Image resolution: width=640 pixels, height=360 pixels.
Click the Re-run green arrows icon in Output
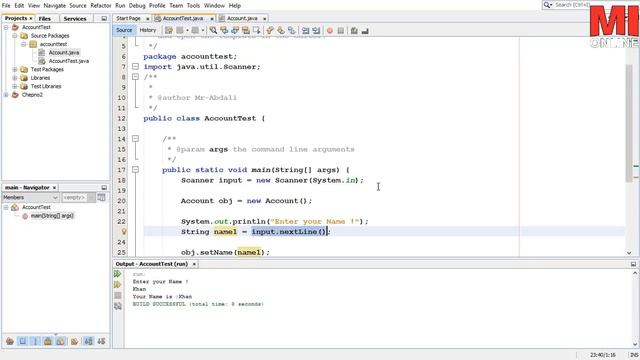118,274
